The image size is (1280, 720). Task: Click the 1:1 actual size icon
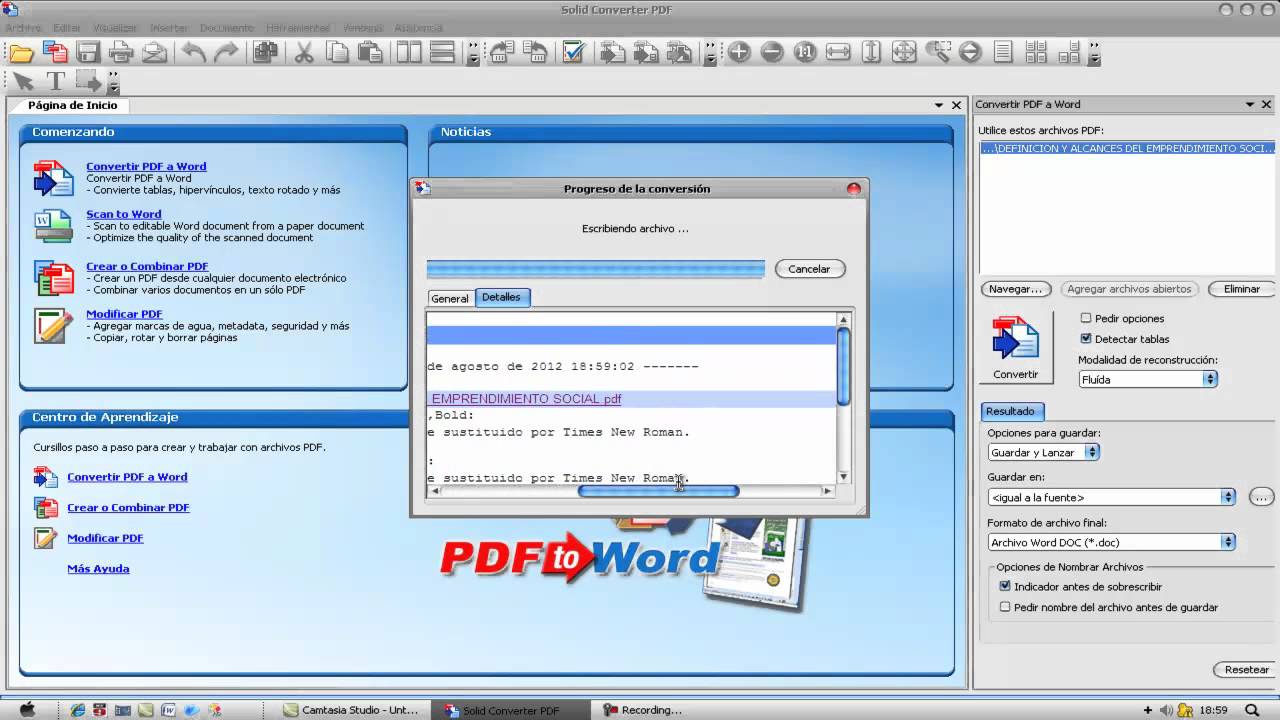click(805, 53)
